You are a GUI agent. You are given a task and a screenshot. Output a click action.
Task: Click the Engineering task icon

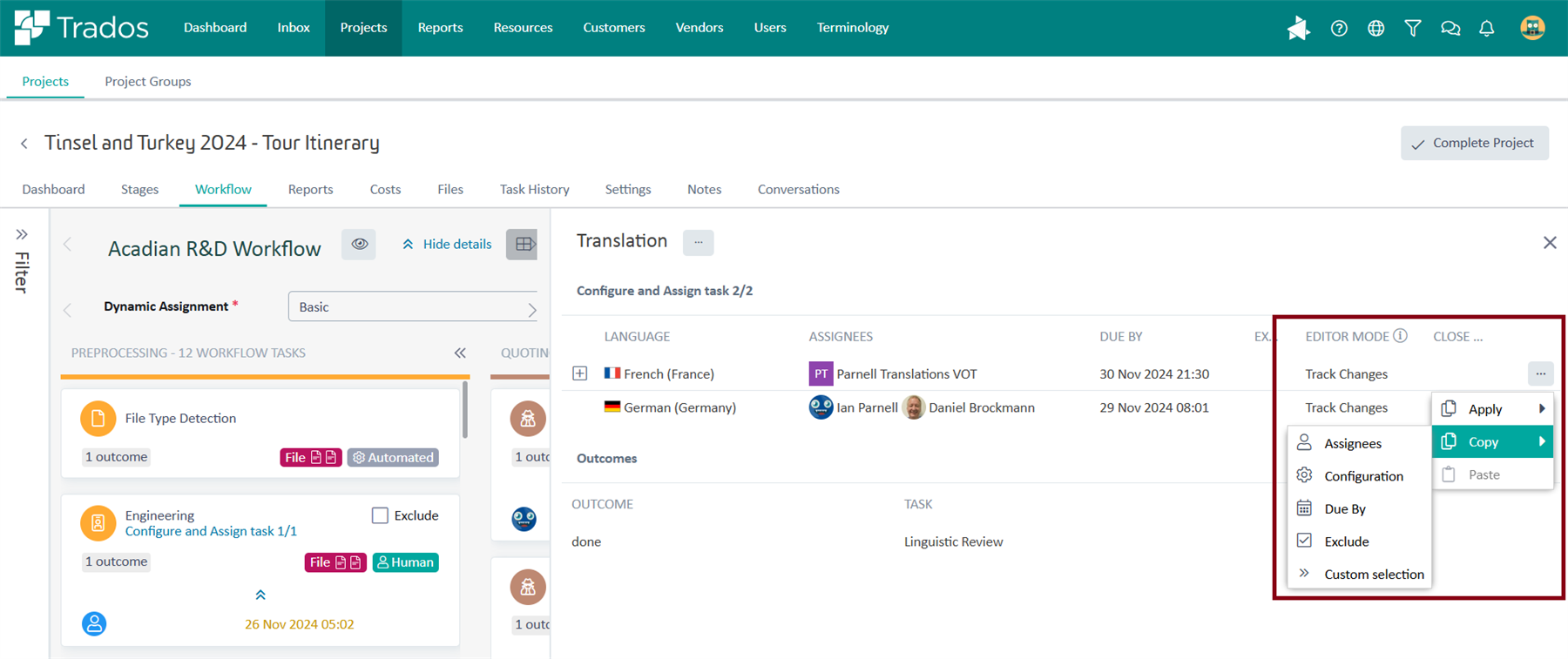(98, 523)
